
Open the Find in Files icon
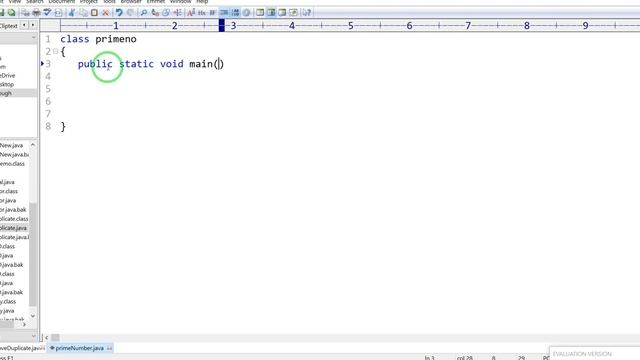(x=166, y=13)
